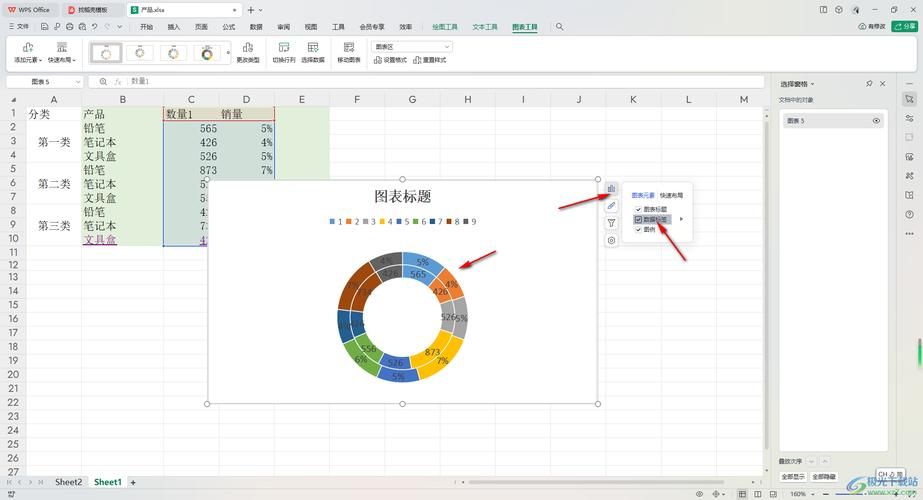Click the 重置样式 reset style button

(x=430, y=60)
